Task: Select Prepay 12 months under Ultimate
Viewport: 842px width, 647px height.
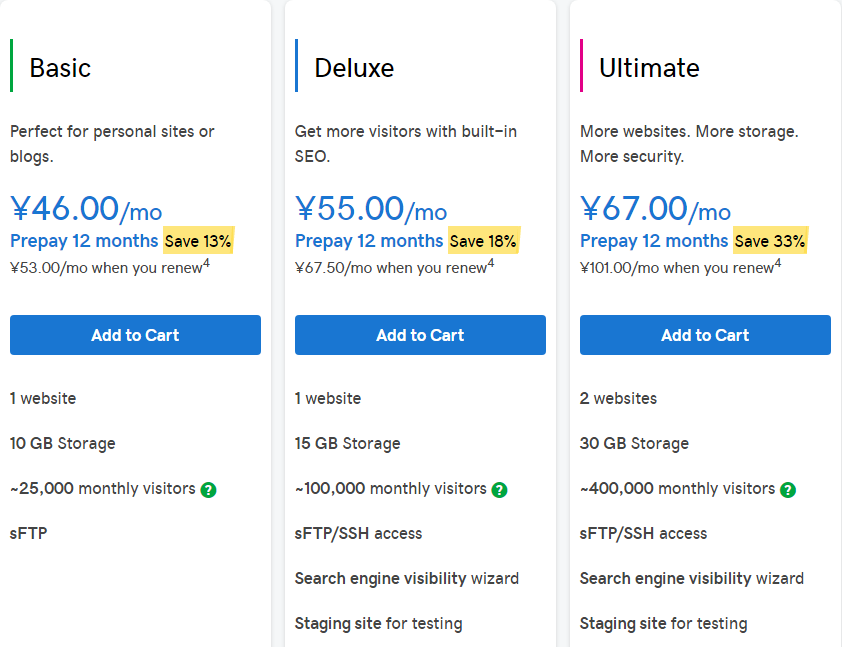Action: click(x=654, y=241)
